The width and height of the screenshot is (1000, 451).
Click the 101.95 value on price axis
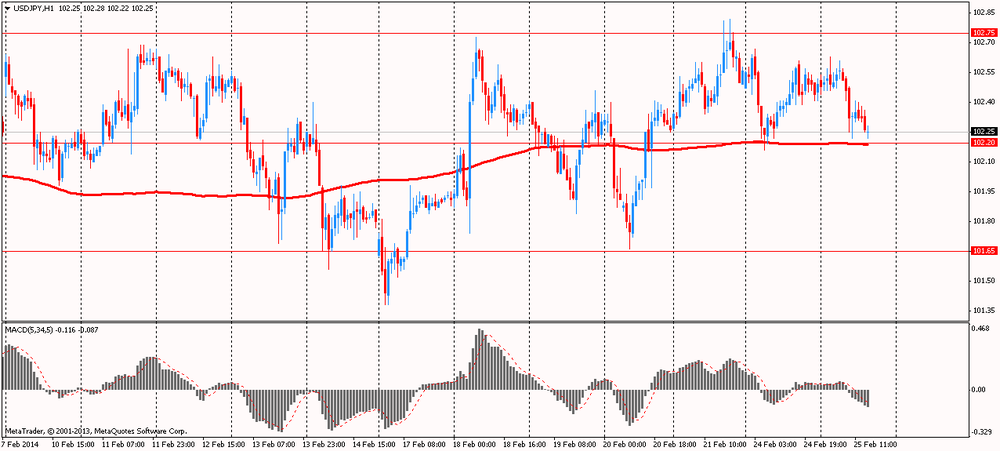(x=984, y=192)
